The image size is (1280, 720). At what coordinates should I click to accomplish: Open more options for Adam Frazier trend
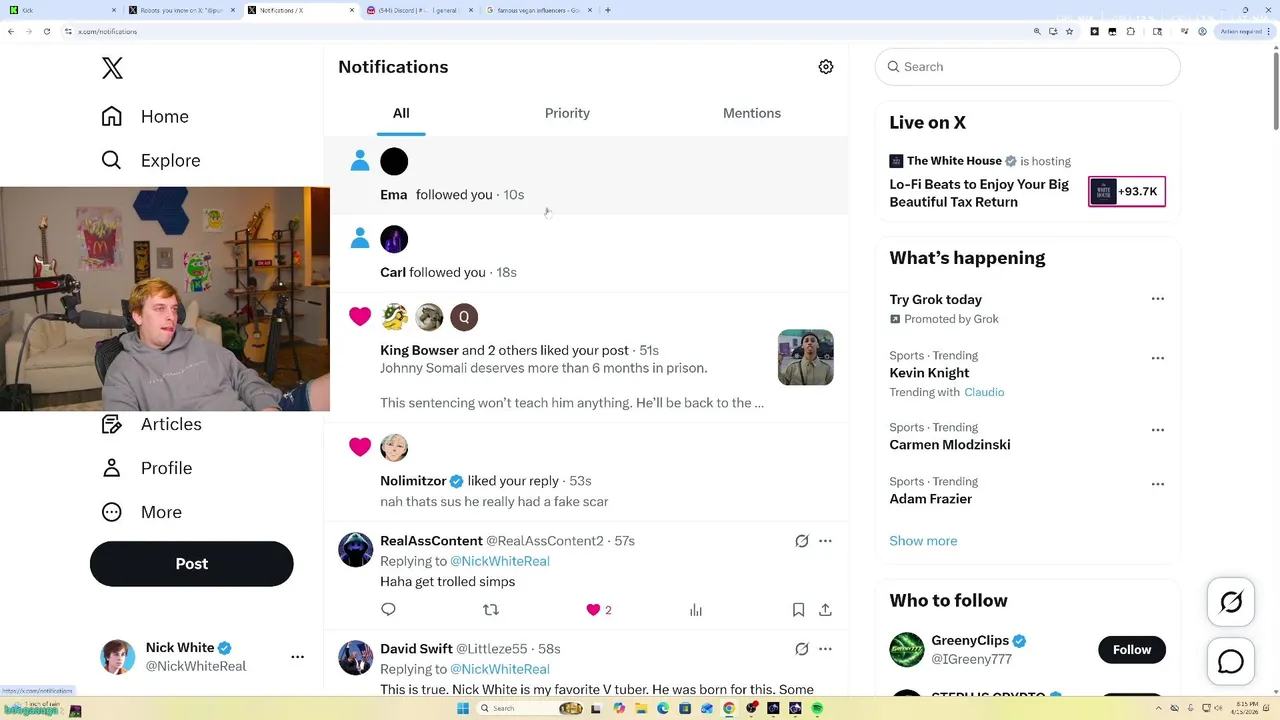point(1157,484)
